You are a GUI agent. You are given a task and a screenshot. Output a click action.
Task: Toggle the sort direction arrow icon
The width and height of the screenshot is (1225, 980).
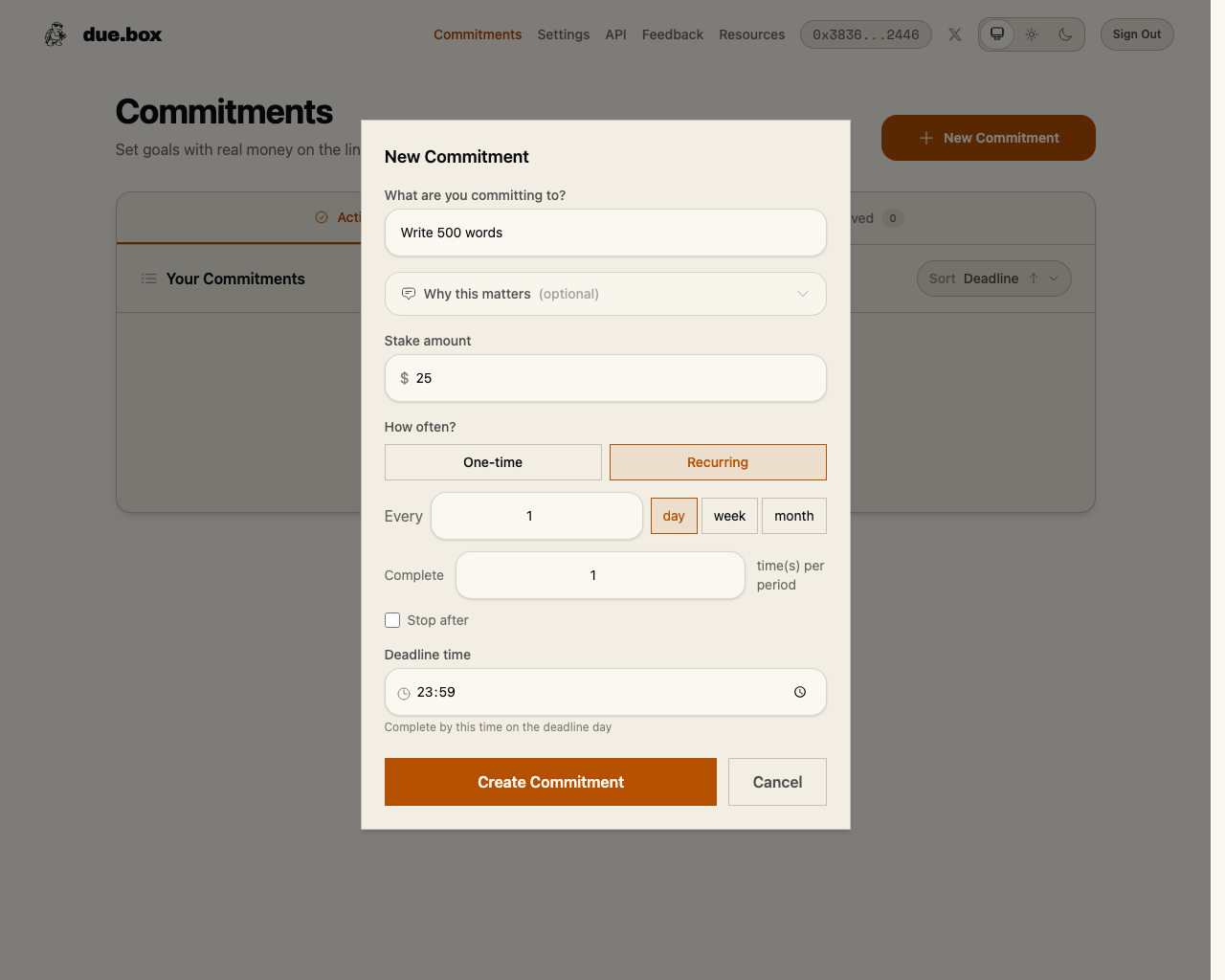[1034, 278]
